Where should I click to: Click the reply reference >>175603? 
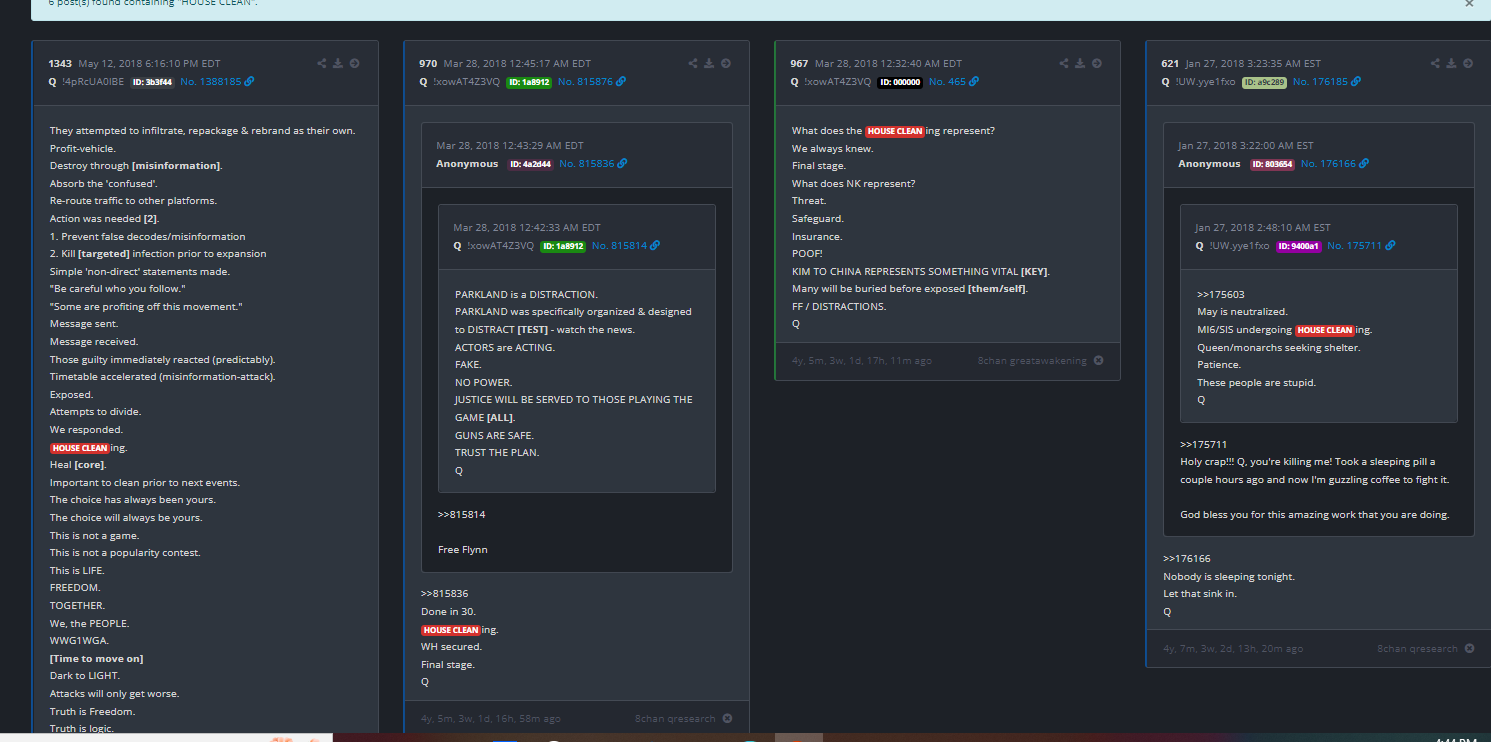1220,294
